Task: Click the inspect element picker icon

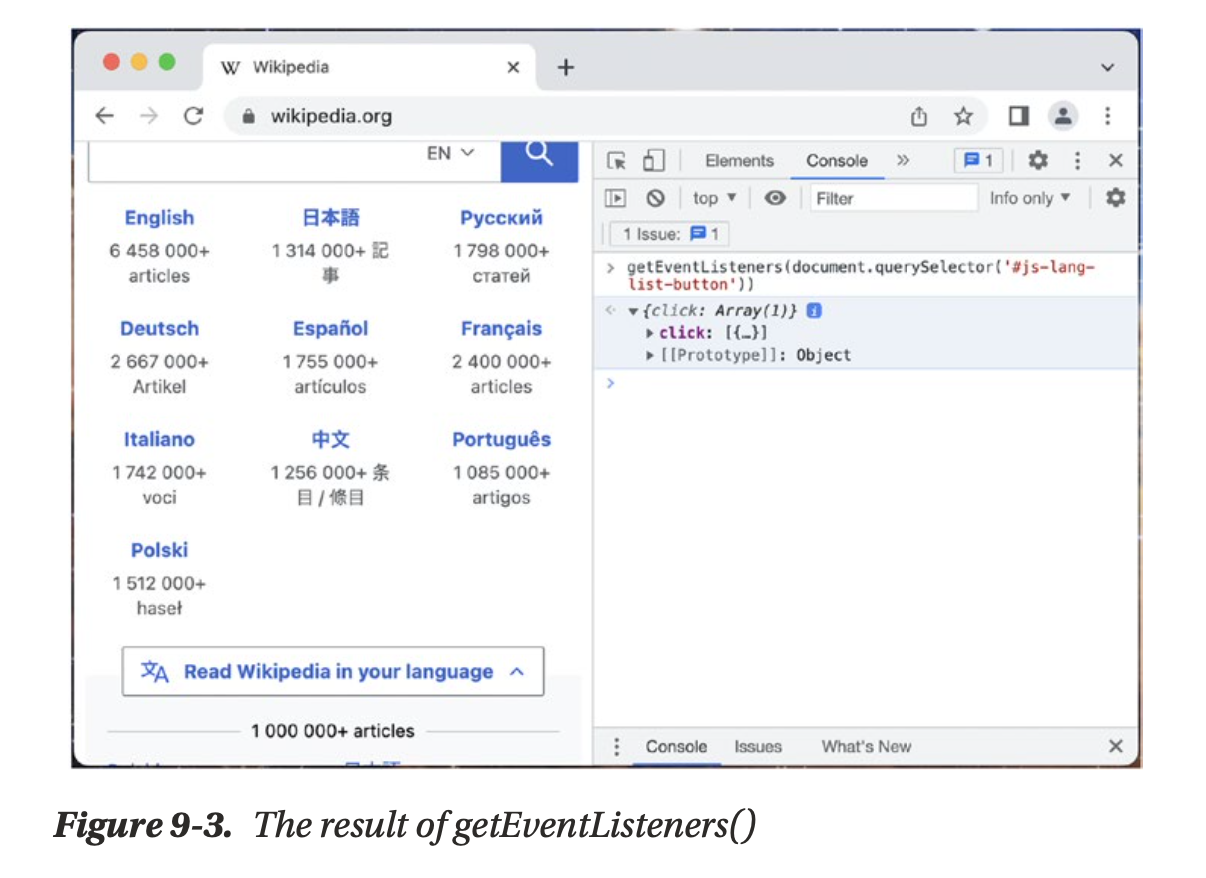Action: (616, 161)
